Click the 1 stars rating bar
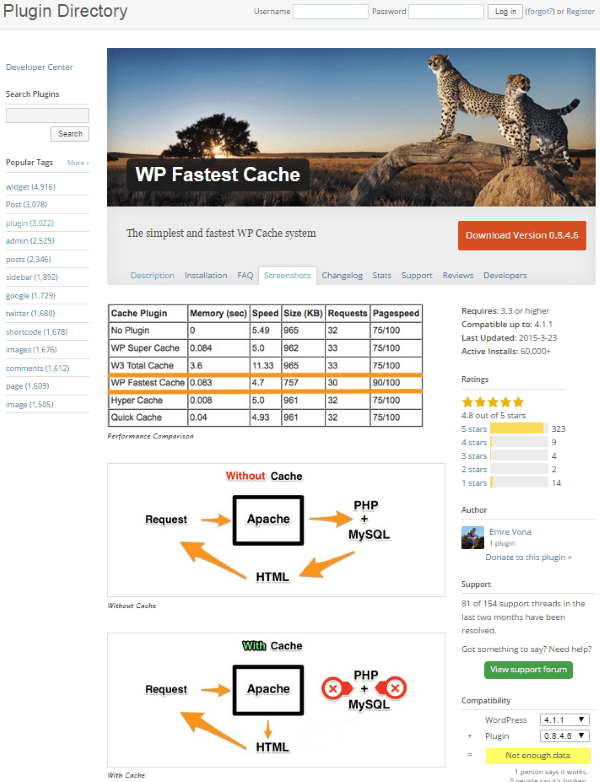The image size is (600, 782). coord(519,482)
